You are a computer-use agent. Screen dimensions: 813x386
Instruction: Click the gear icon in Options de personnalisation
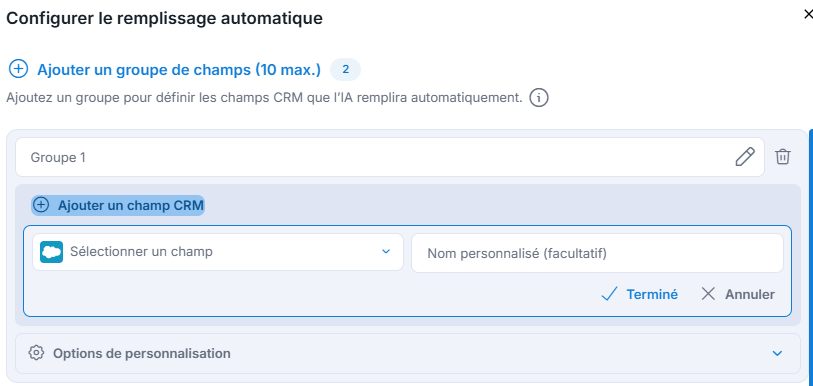pos(36,353)
